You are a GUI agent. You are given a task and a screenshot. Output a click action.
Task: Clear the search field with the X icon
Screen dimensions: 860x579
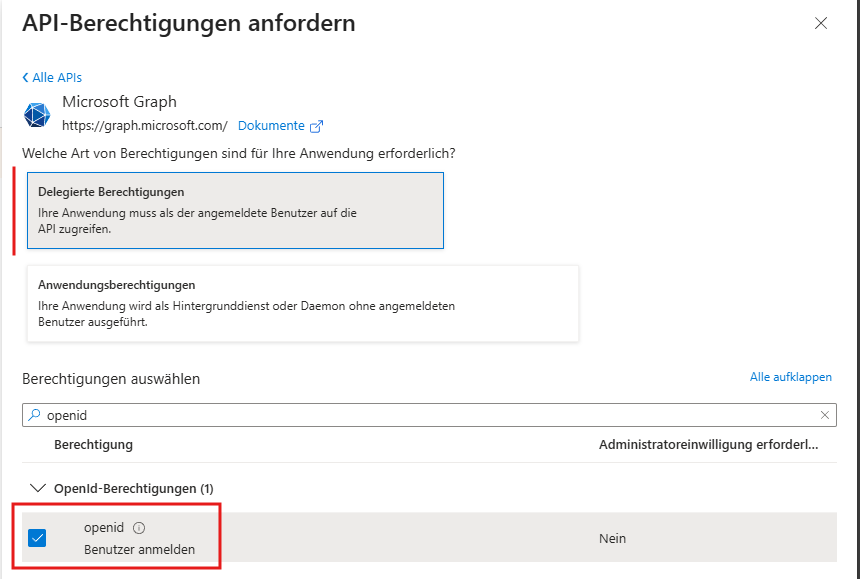pos(824,415)
